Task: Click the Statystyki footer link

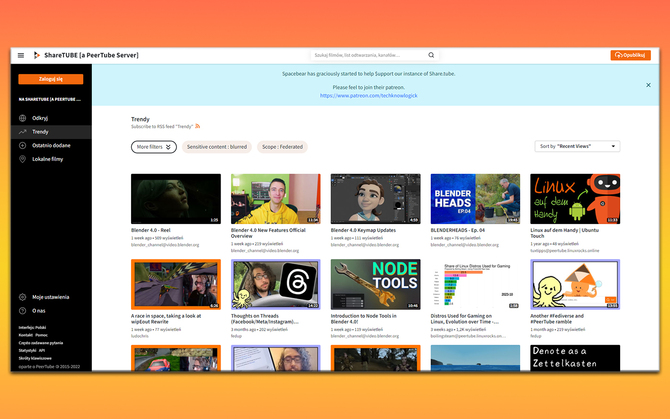Action: pyautogui.click(x=27, y=351)
